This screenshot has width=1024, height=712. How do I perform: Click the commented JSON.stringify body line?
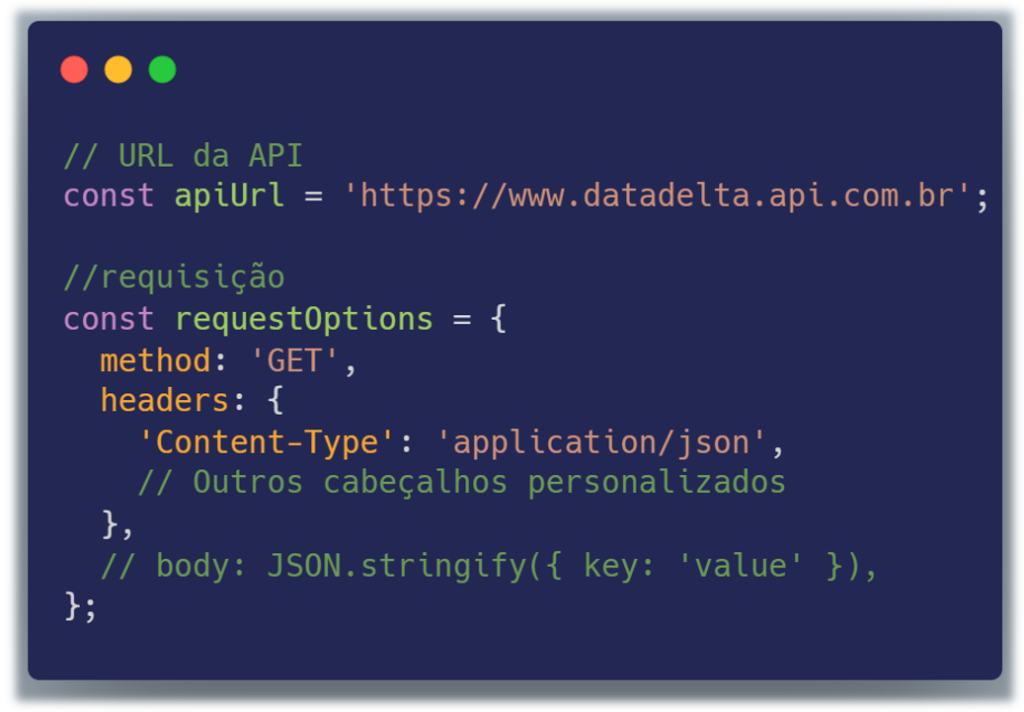[x=488, y=566]
